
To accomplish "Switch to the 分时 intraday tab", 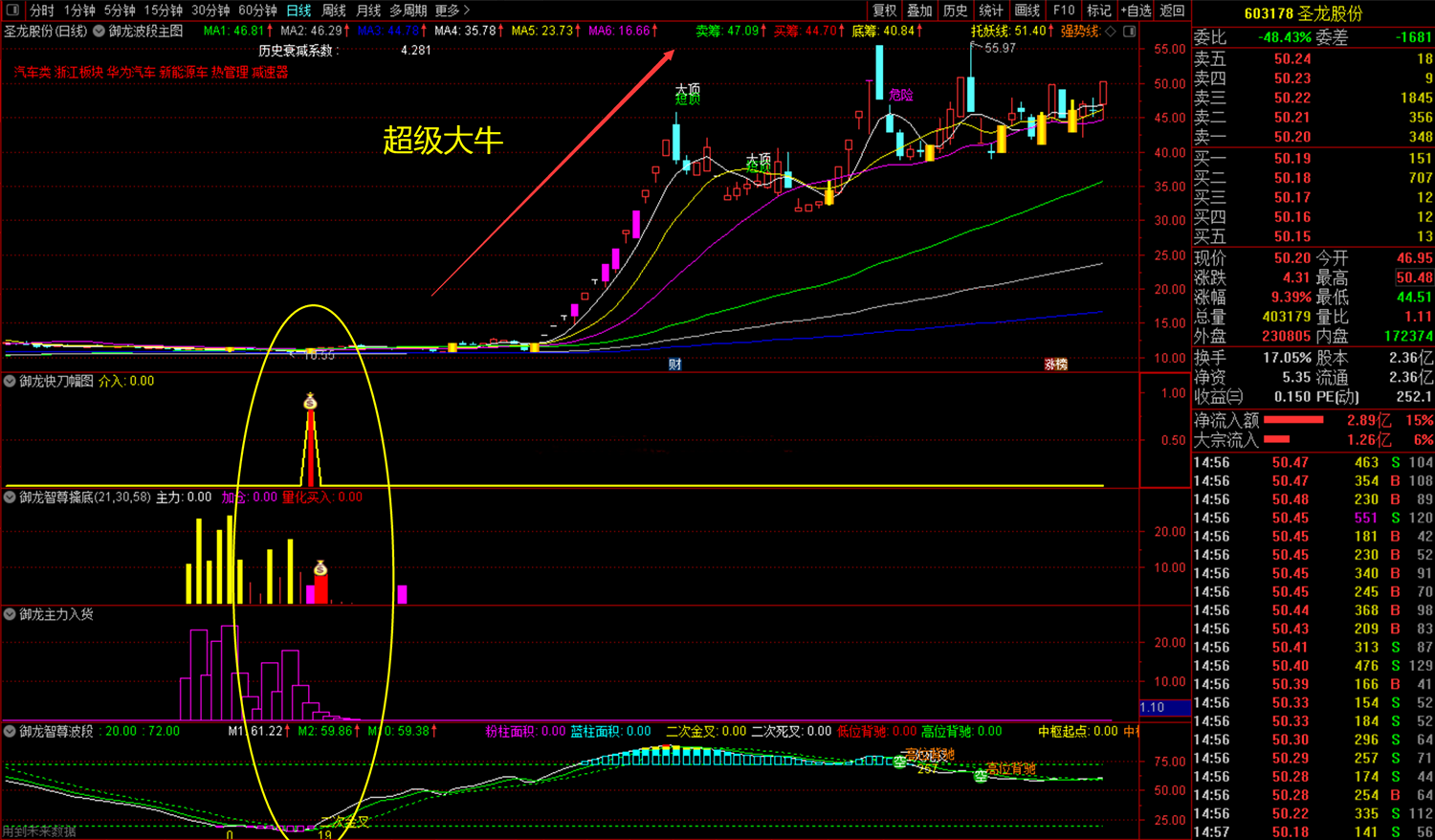I will [x=41, y=11].
